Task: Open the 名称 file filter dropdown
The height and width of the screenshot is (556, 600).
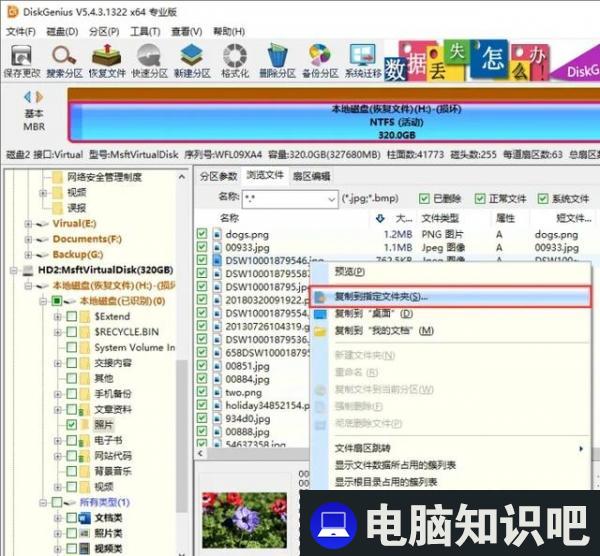Action: [331, 199]
